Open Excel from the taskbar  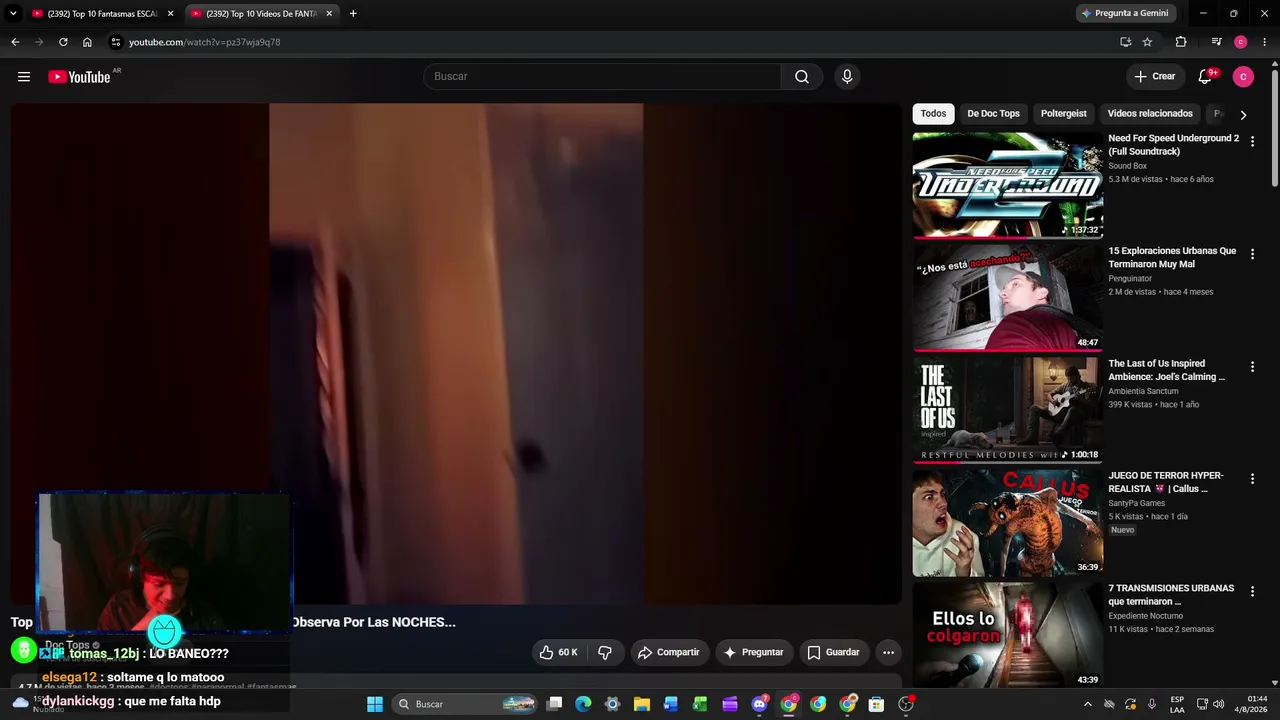(700, 704)
